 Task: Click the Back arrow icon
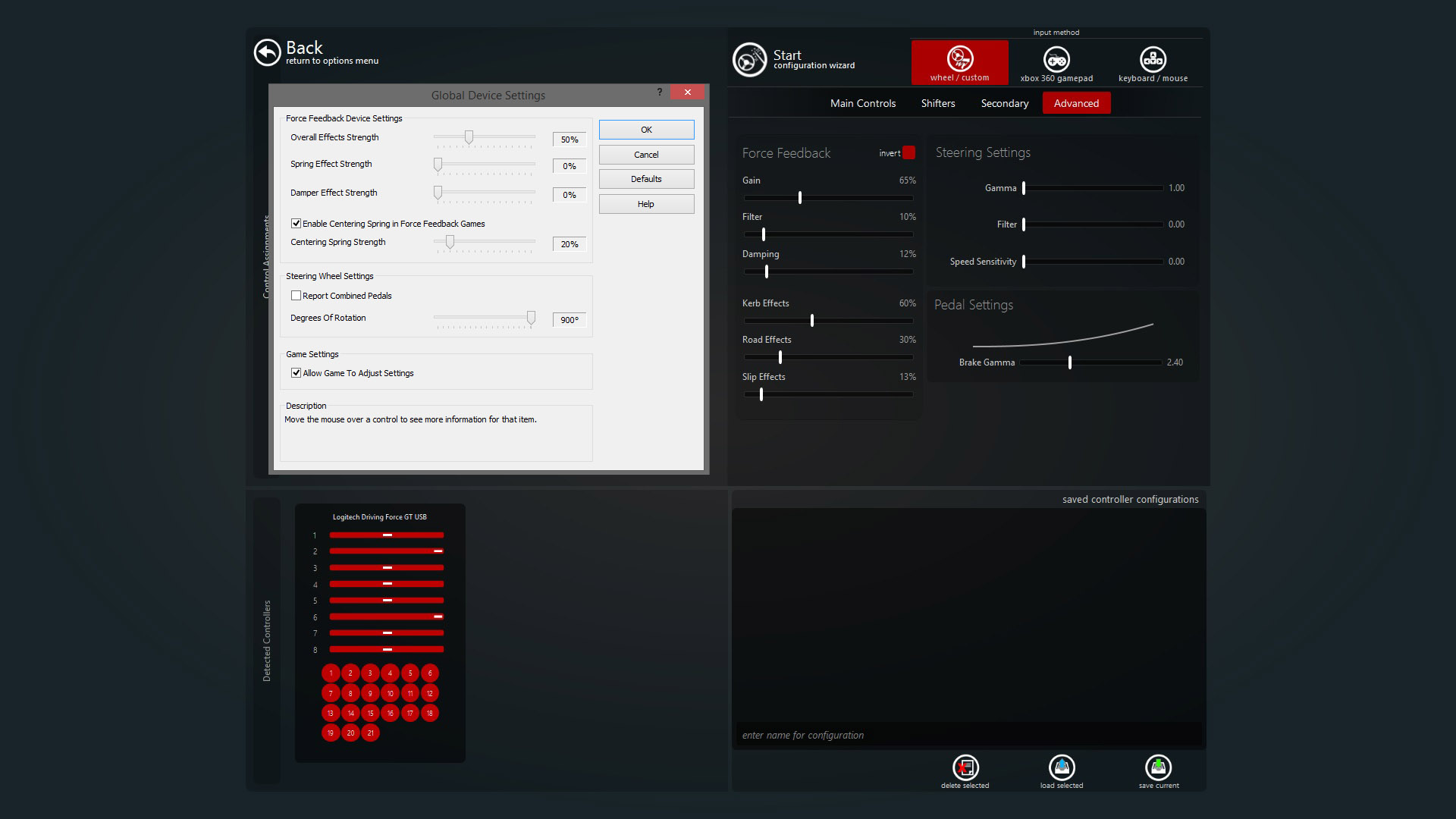point(267,52)
